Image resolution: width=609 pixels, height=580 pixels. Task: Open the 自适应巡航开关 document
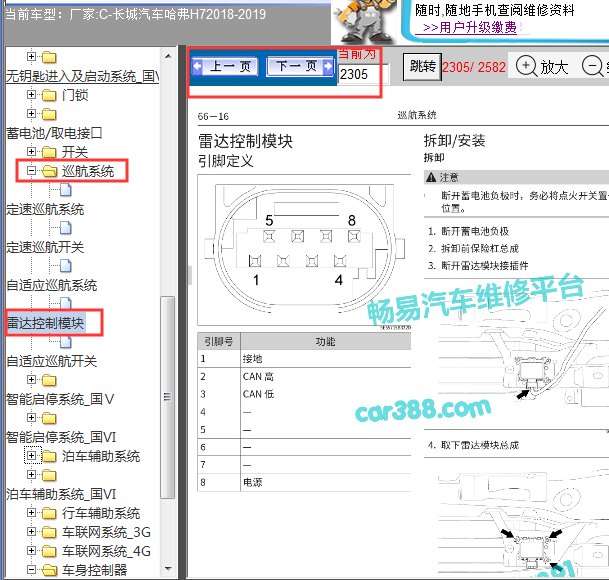point(52,361)
